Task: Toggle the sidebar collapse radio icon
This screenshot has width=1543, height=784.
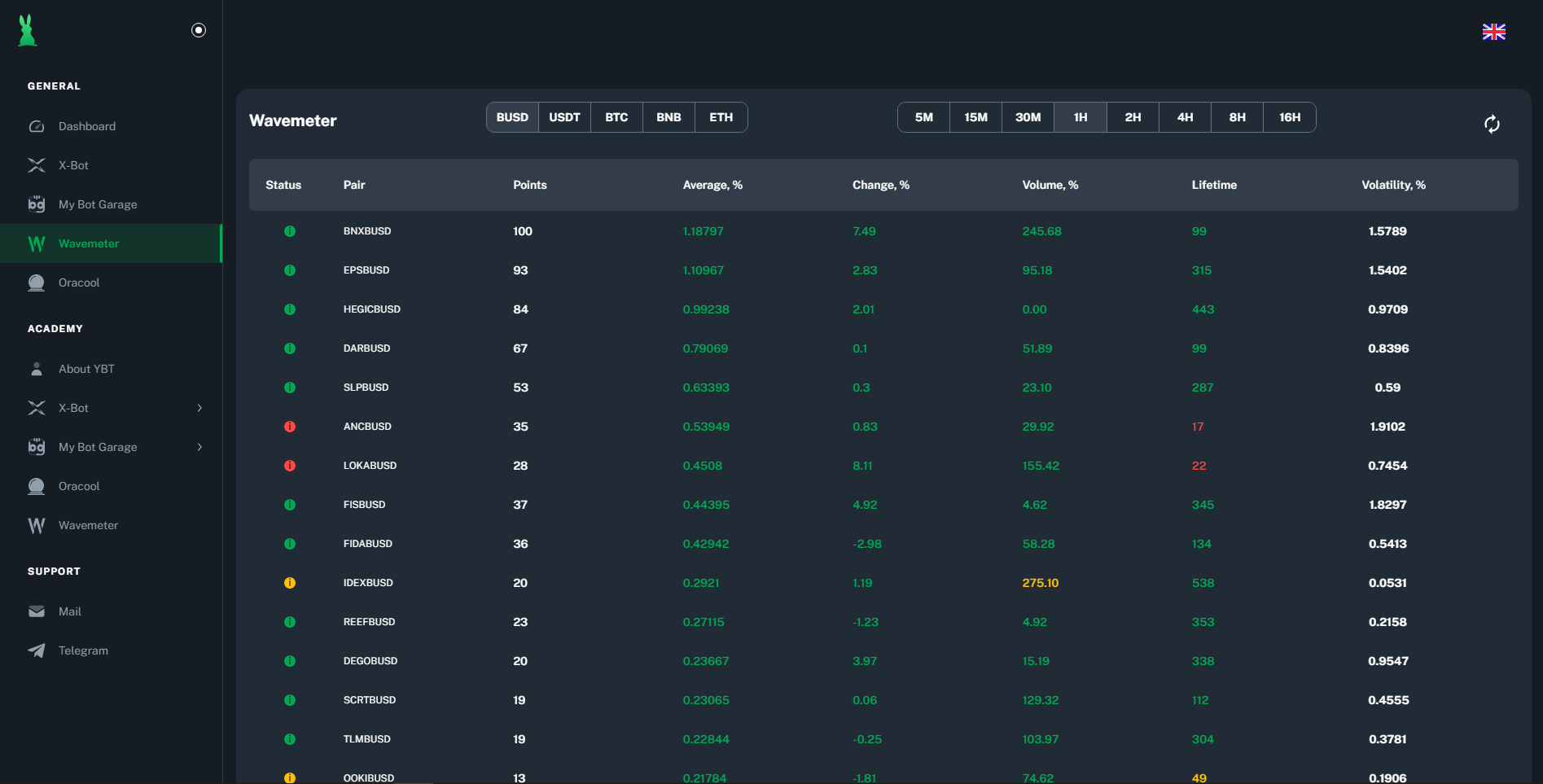Action: [199, 30]
